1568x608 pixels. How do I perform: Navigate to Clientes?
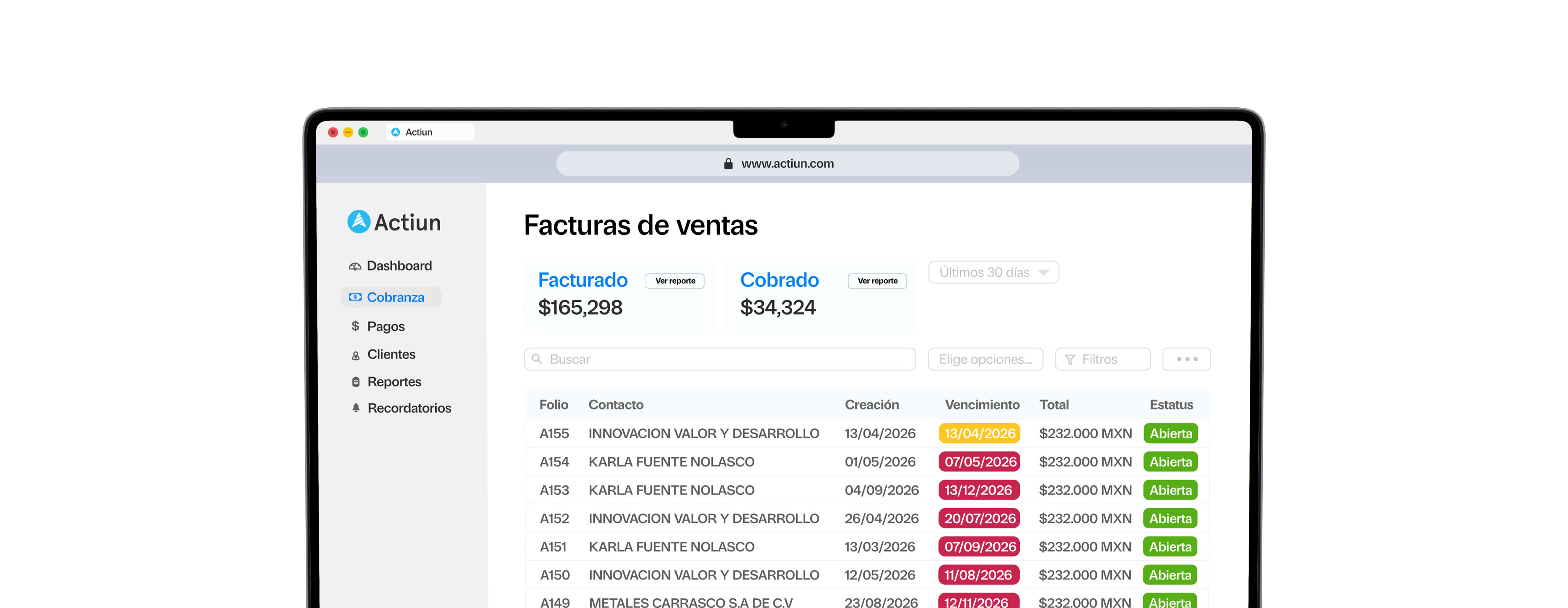click(x=383, y=355)
